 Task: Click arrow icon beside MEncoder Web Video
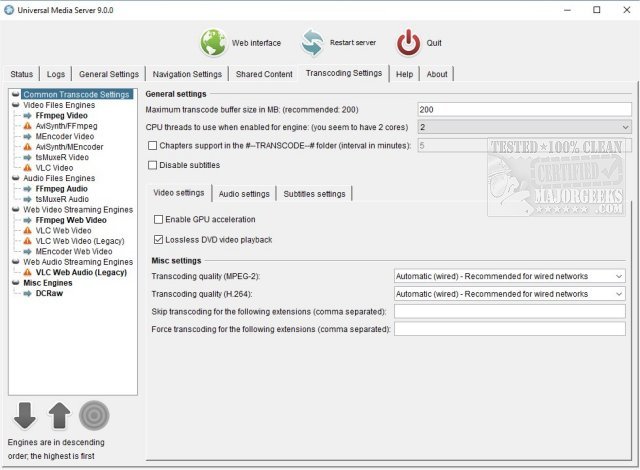(27, 251)
